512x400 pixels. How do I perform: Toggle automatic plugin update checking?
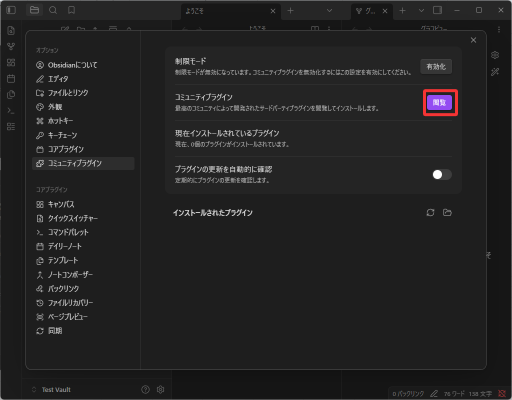(442, 174)
